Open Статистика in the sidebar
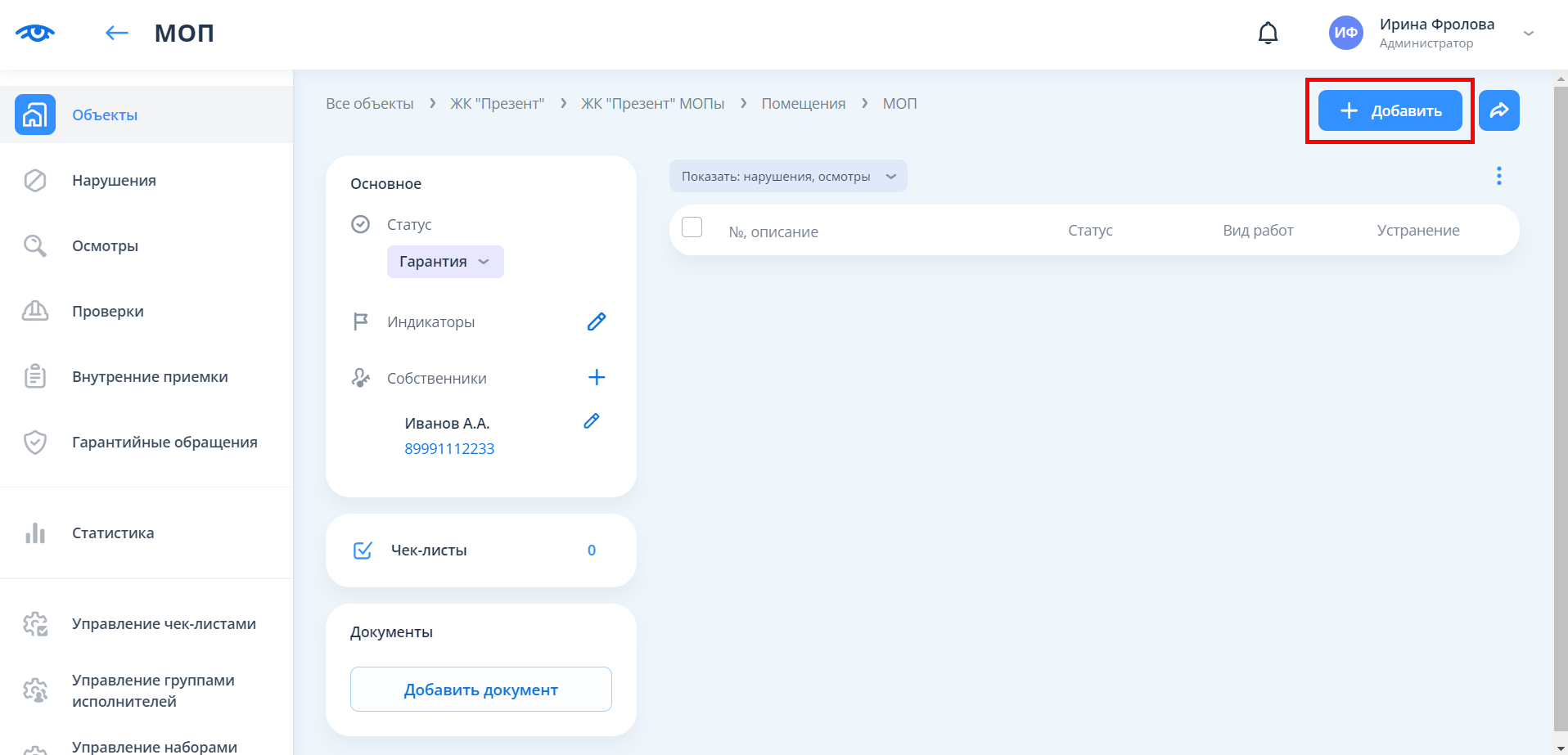 tap(113, 533)
